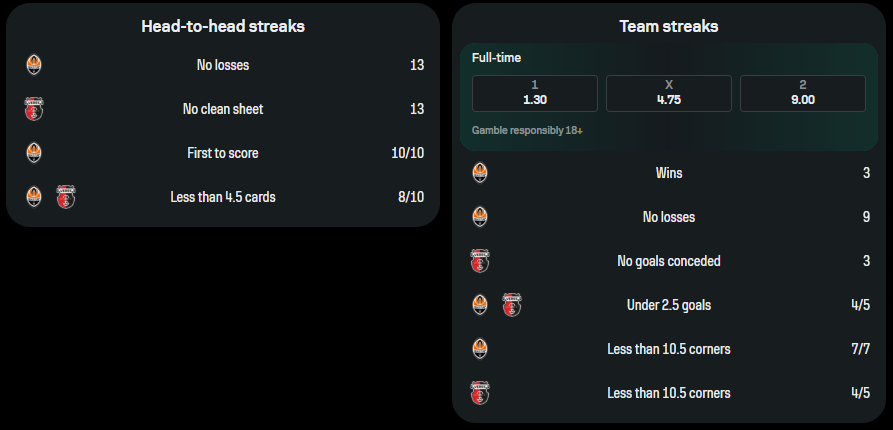The image size is (893, 430).
Task: Click the Full-time odds label
Action: [x=496, y=58]
